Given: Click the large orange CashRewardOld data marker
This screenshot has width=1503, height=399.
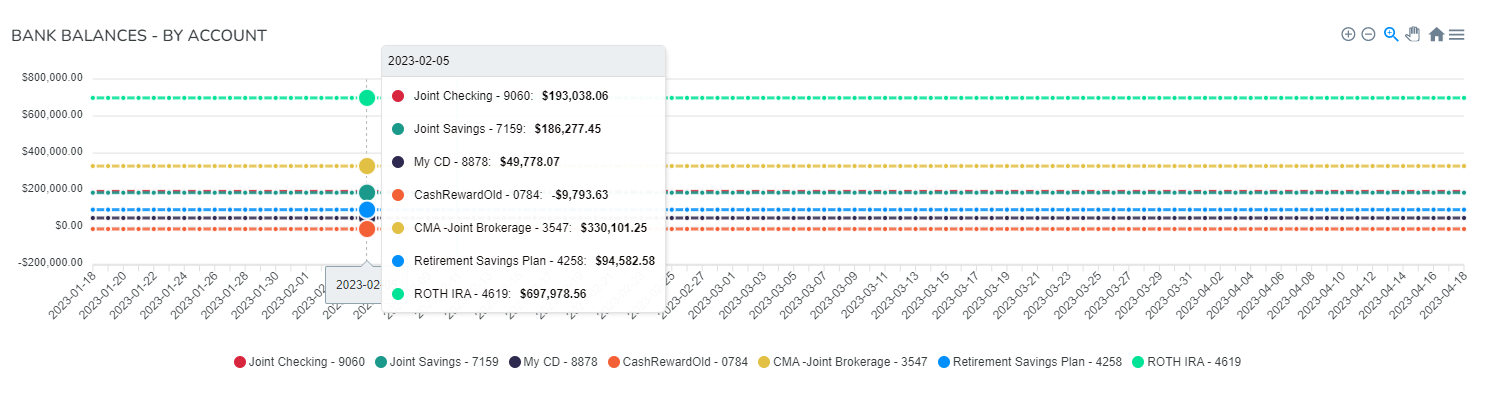Looking at the screenshot, I should tap(367, 229).
